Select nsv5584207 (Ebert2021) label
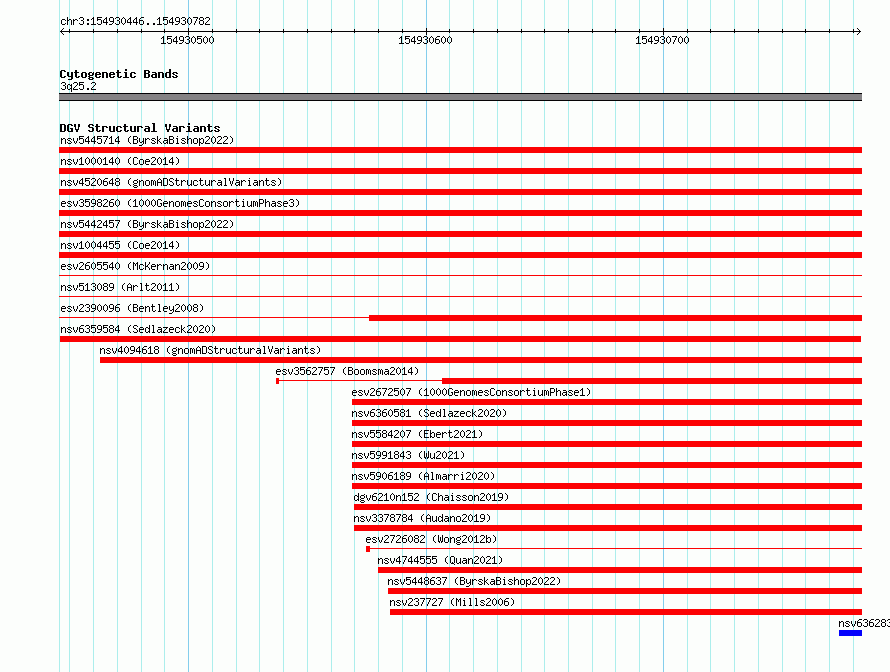 (x=417, y=434)
